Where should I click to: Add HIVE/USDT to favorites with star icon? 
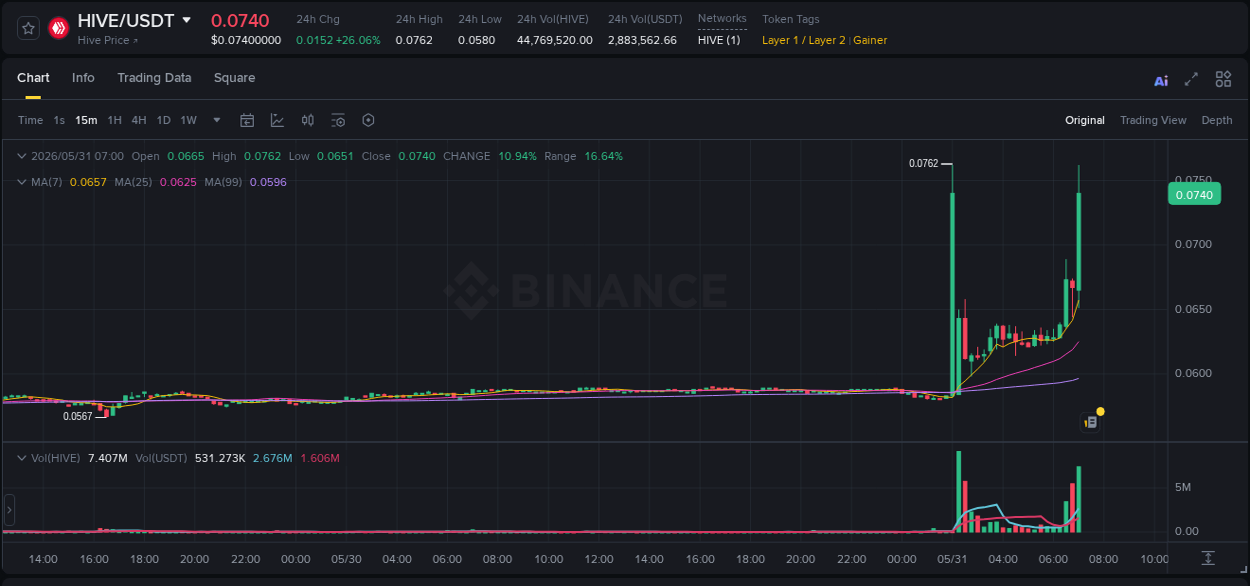click(28, 28)
